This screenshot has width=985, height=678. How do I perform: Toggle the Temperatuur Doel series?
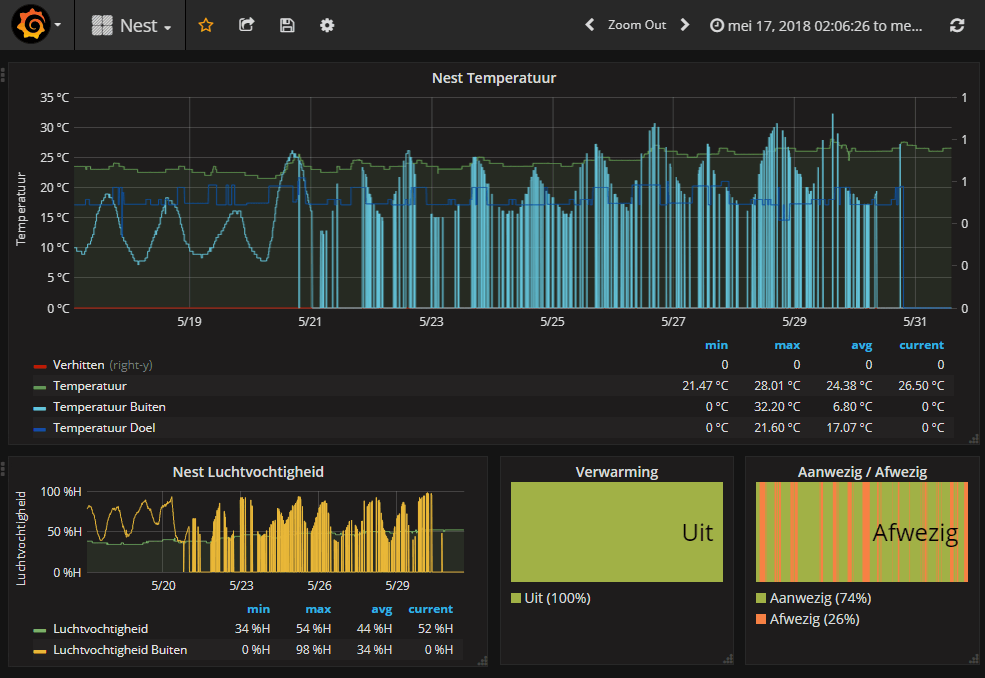(x=104, y=428)
